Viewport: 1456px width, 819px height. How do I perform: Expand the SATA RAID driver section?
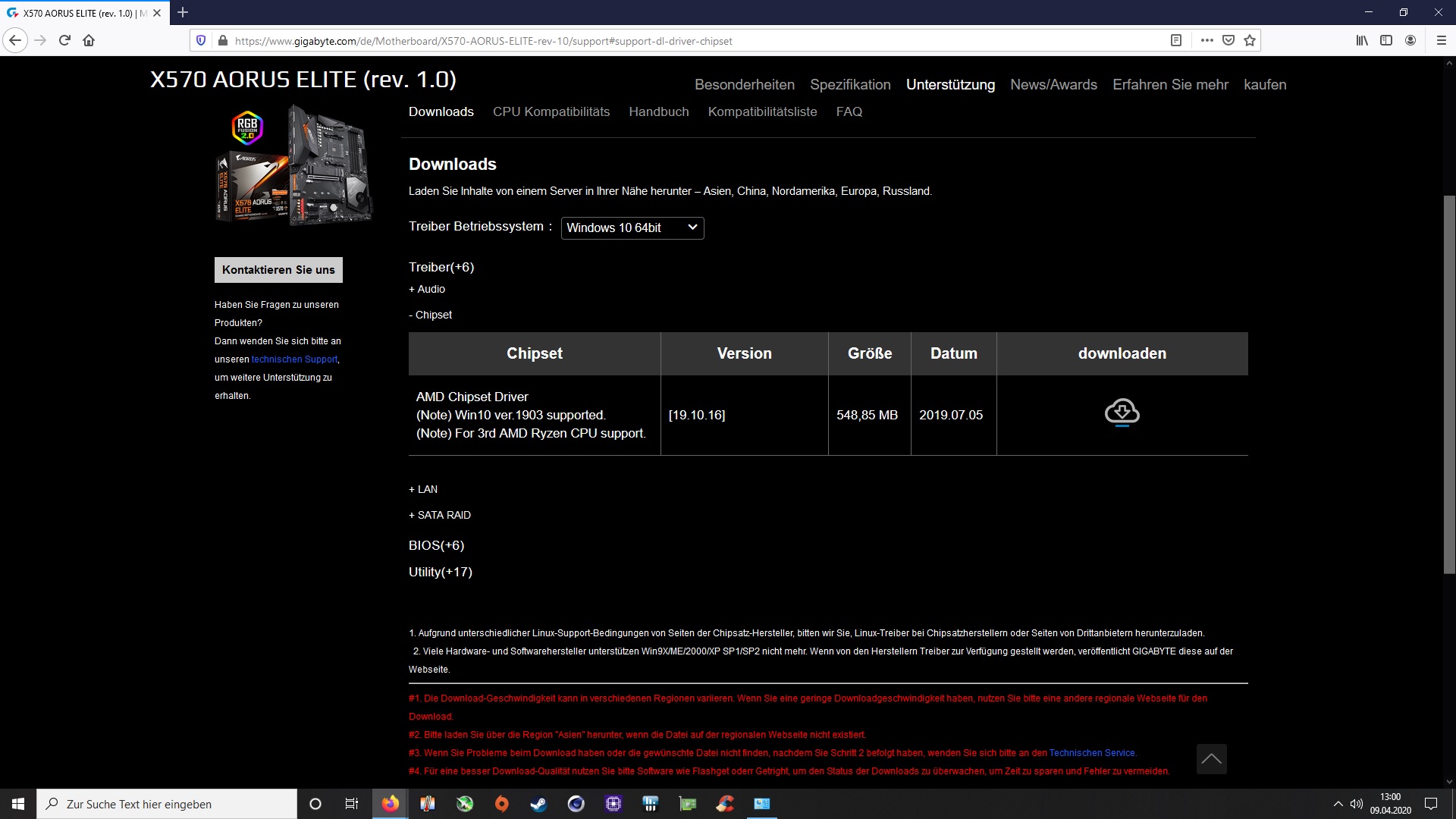click(440, 515)
